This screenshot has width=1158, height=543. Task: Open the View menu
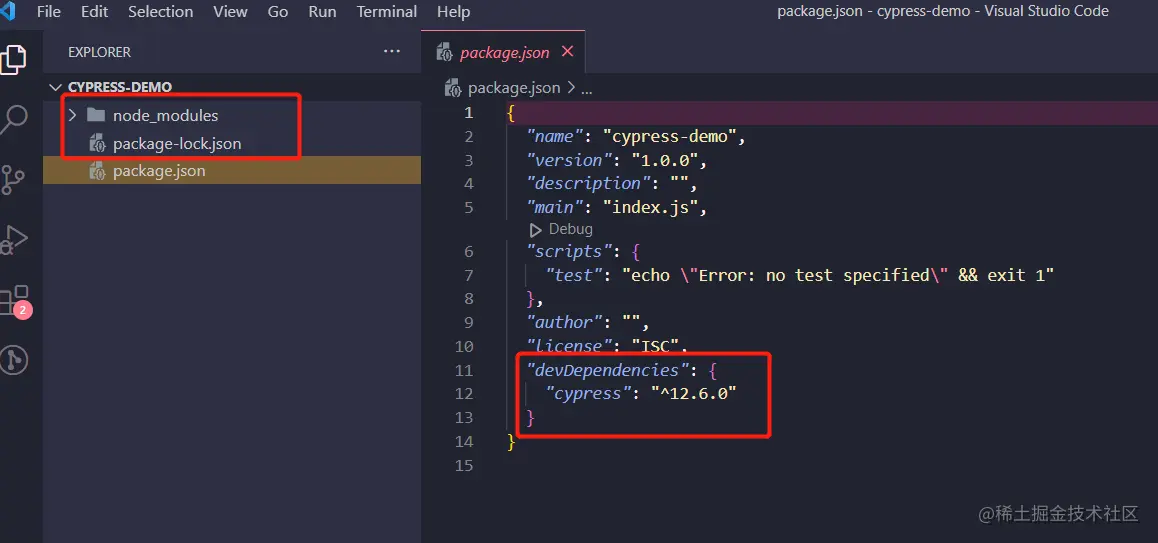pos(230,12)
